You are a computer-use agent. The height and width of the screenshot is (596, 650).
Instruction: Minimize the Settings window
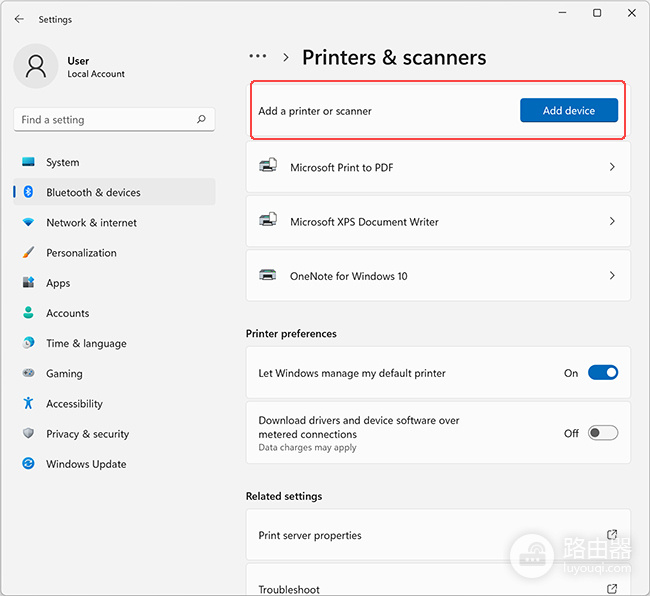click(x=562, y=13)
